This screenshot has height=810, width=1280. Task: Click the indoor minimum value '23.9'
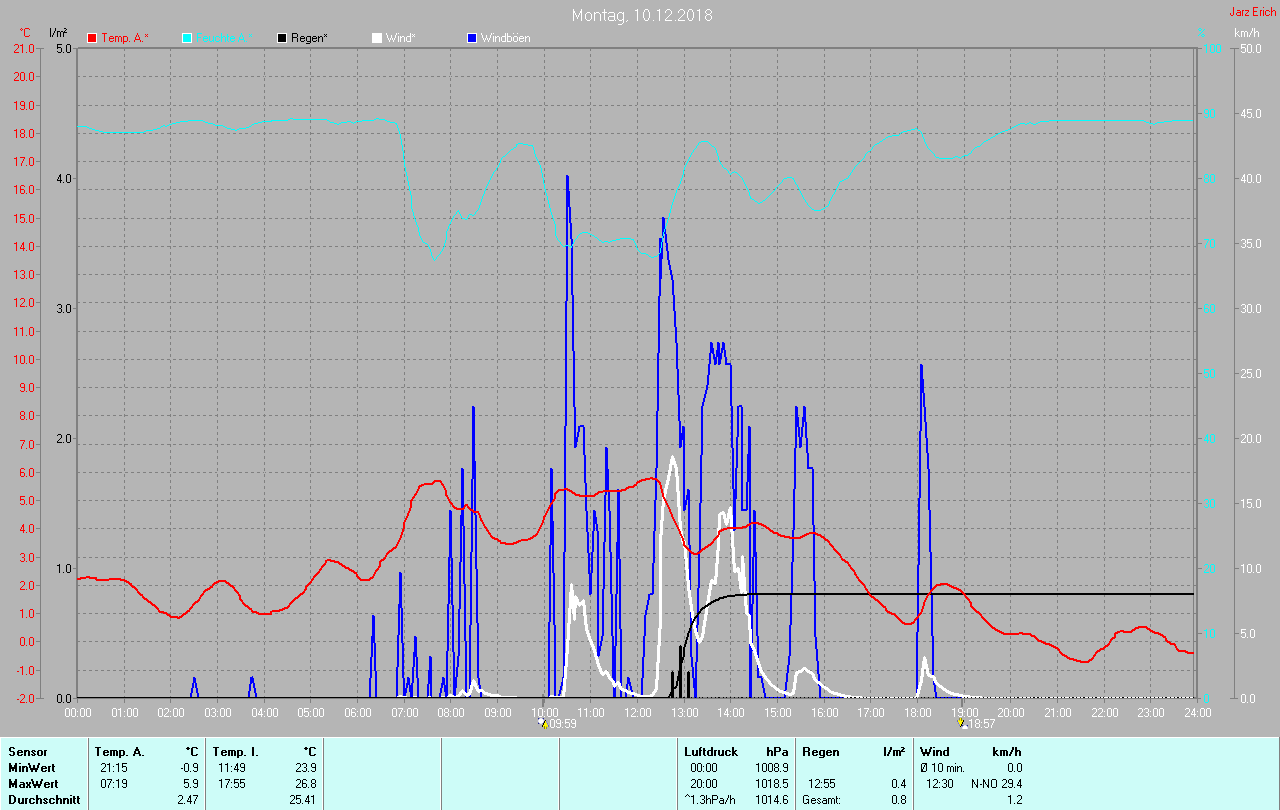pos(304,768)
